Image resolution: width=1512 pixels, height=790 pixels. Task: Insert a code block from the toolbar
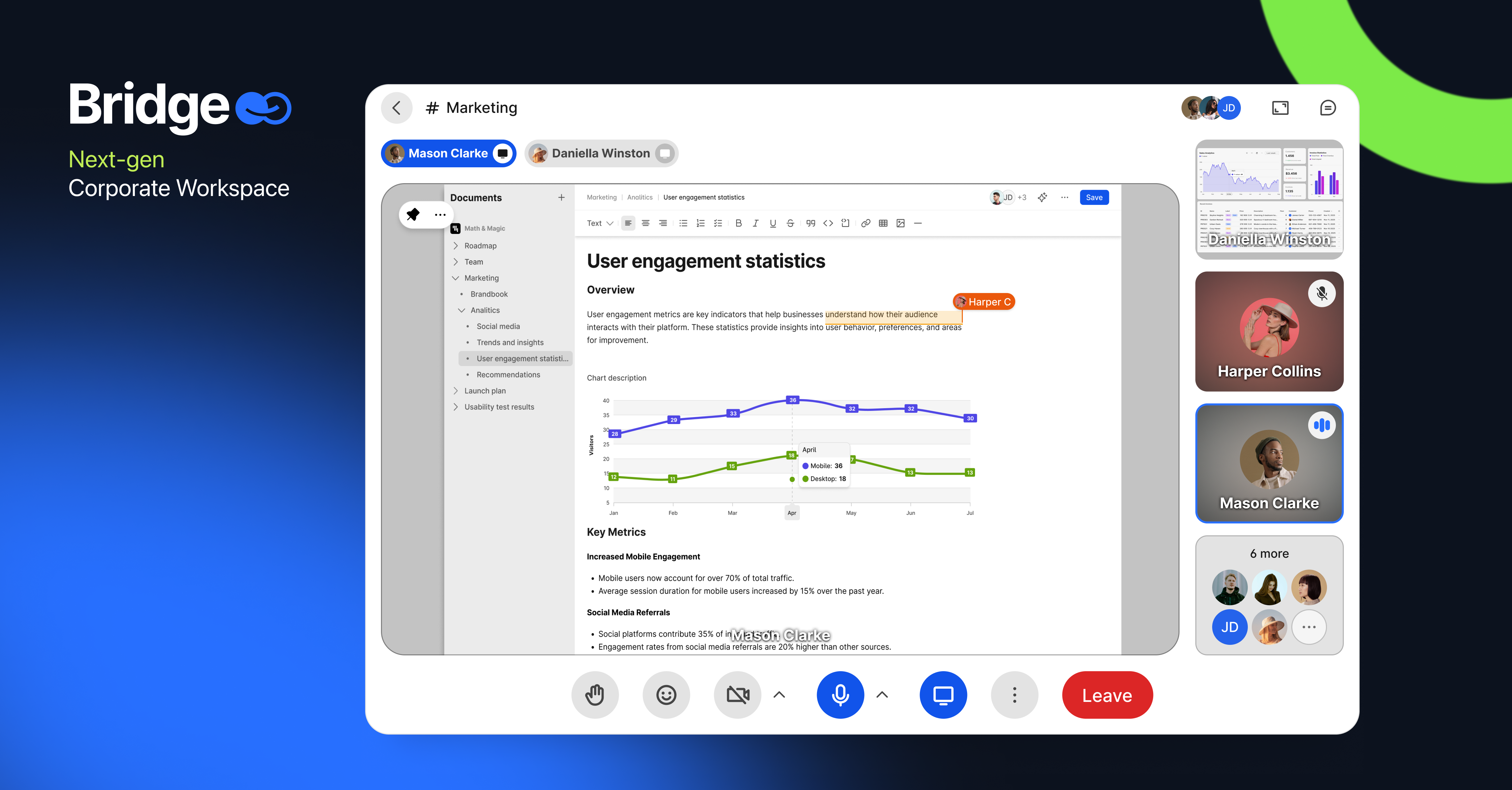(x=828, y=223)
